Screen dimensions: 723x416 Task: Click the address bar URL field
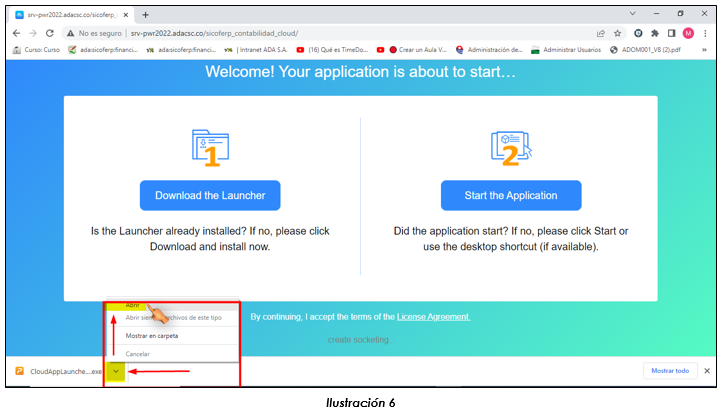click(x=350, y=33)
